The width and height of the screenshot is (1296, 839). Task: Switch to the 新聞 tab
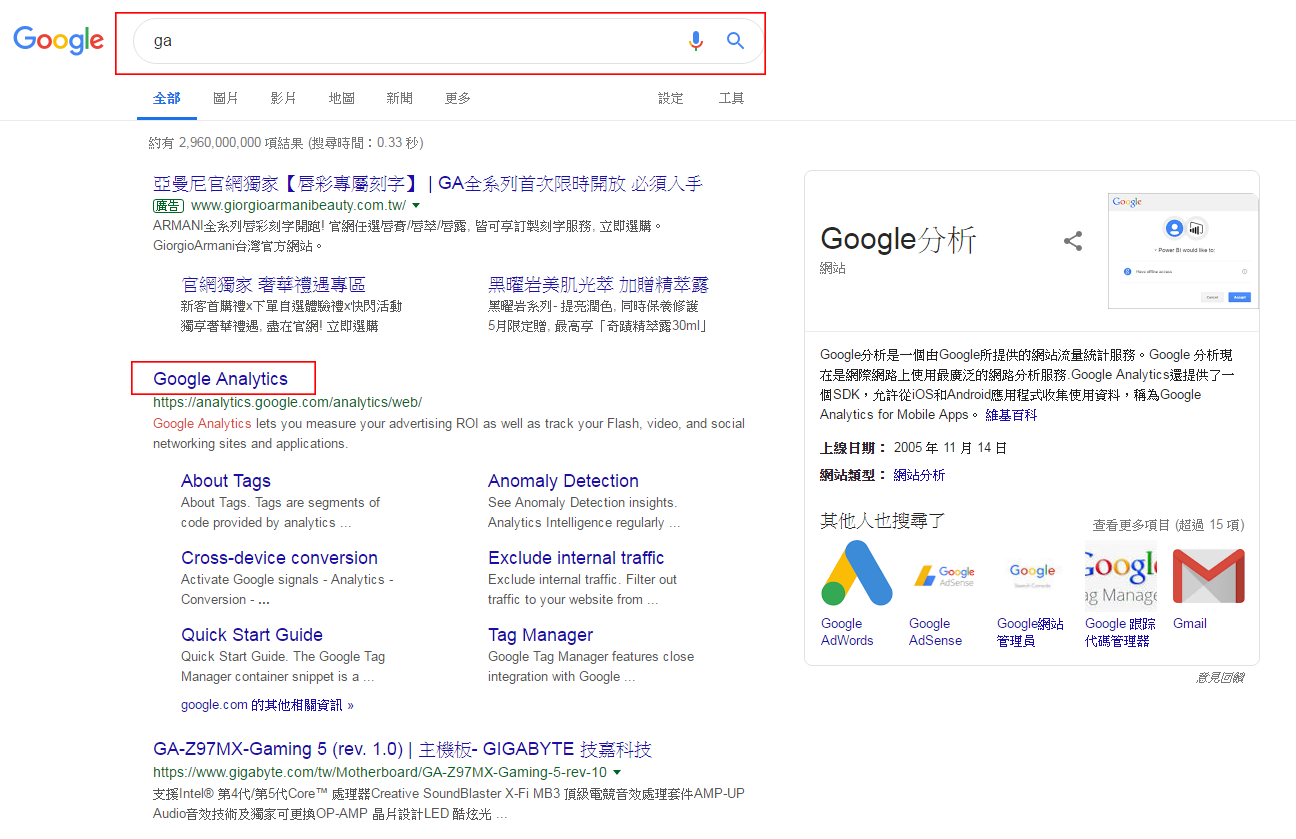[x=400, y=98]
